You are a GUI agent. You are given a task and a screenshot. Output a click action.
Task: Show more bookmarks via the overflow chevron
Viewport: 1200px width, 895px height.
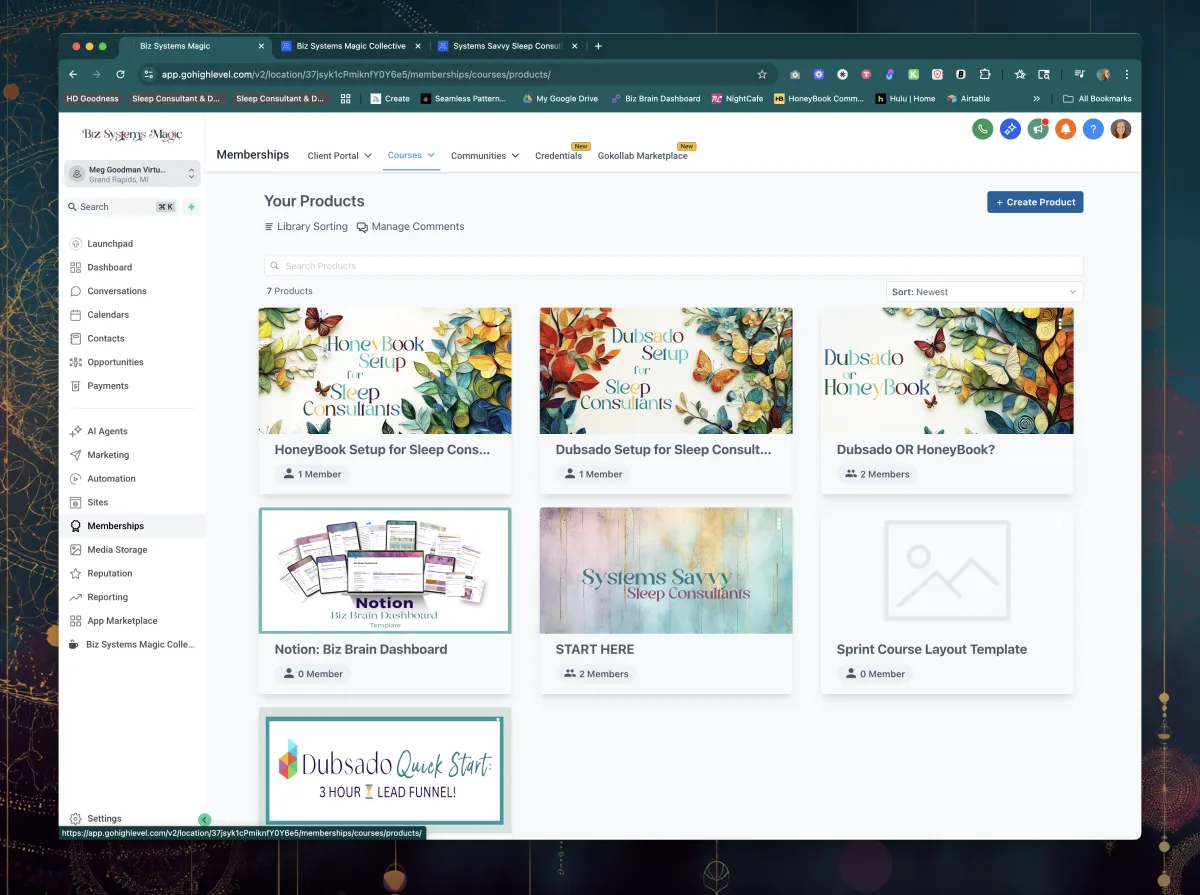point(1036,99)
